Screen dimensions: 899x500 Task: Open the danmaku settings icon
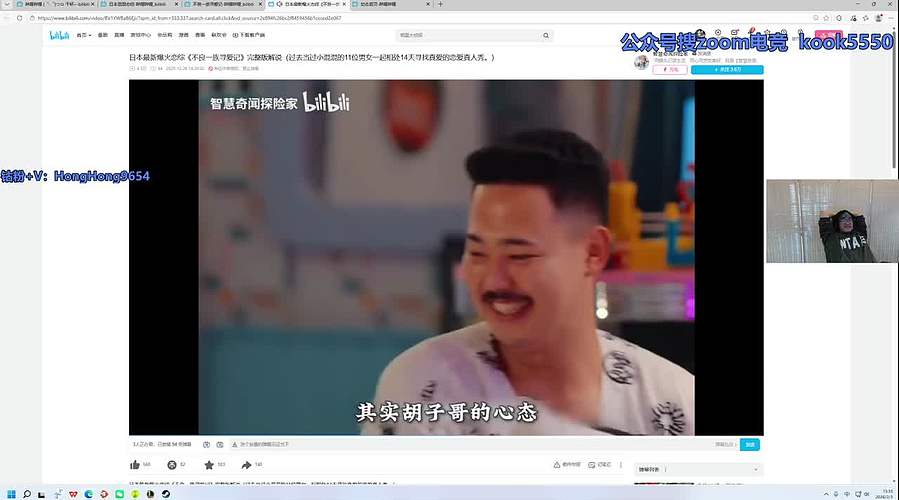pos(220,444)
